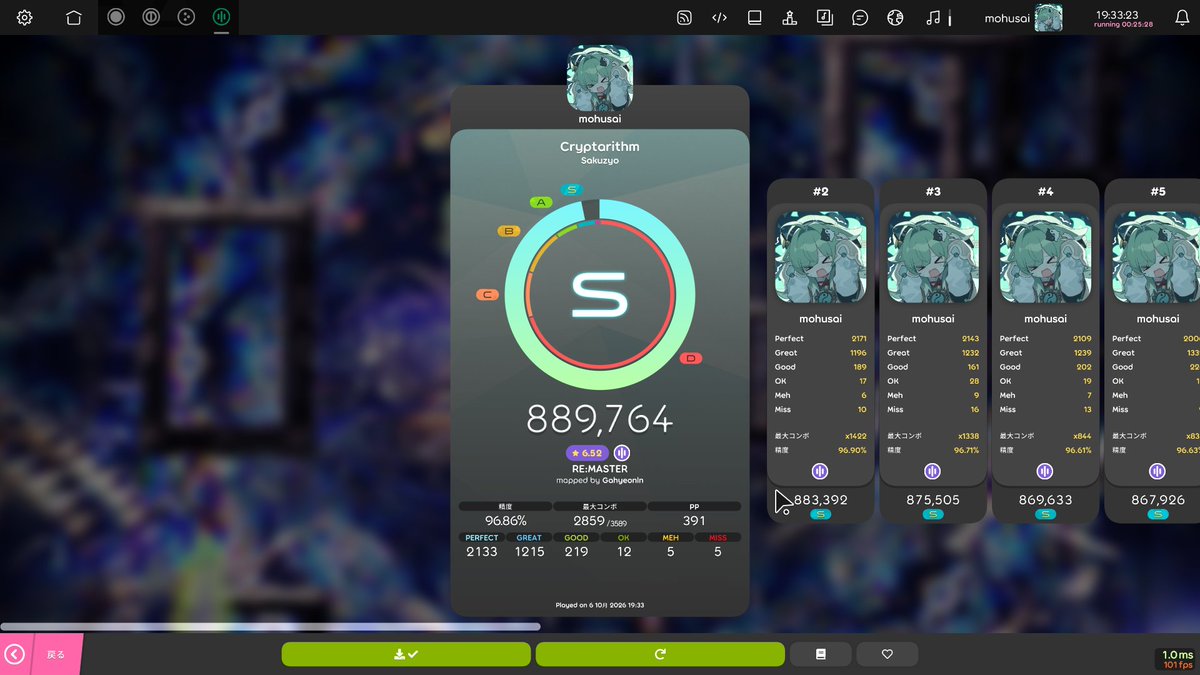
Task: Open the mohusai user menu in toolbar
Action: pos(1023,17)
